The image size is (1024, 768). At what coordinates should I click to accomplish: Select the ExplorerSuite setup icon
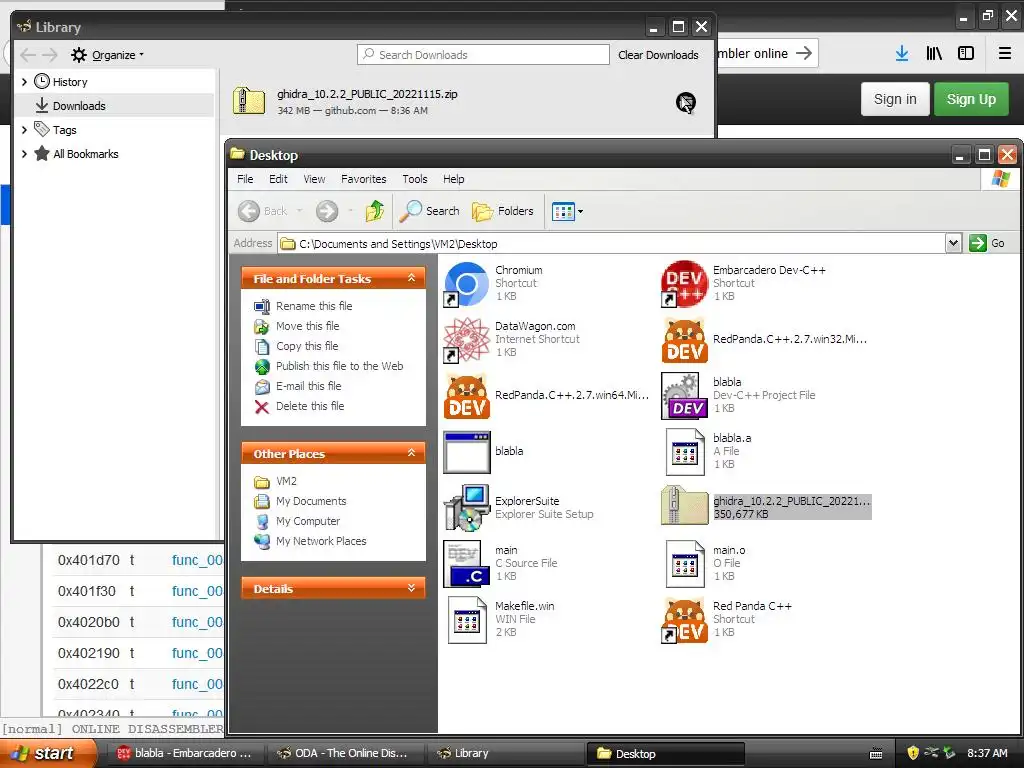(466, 507)
